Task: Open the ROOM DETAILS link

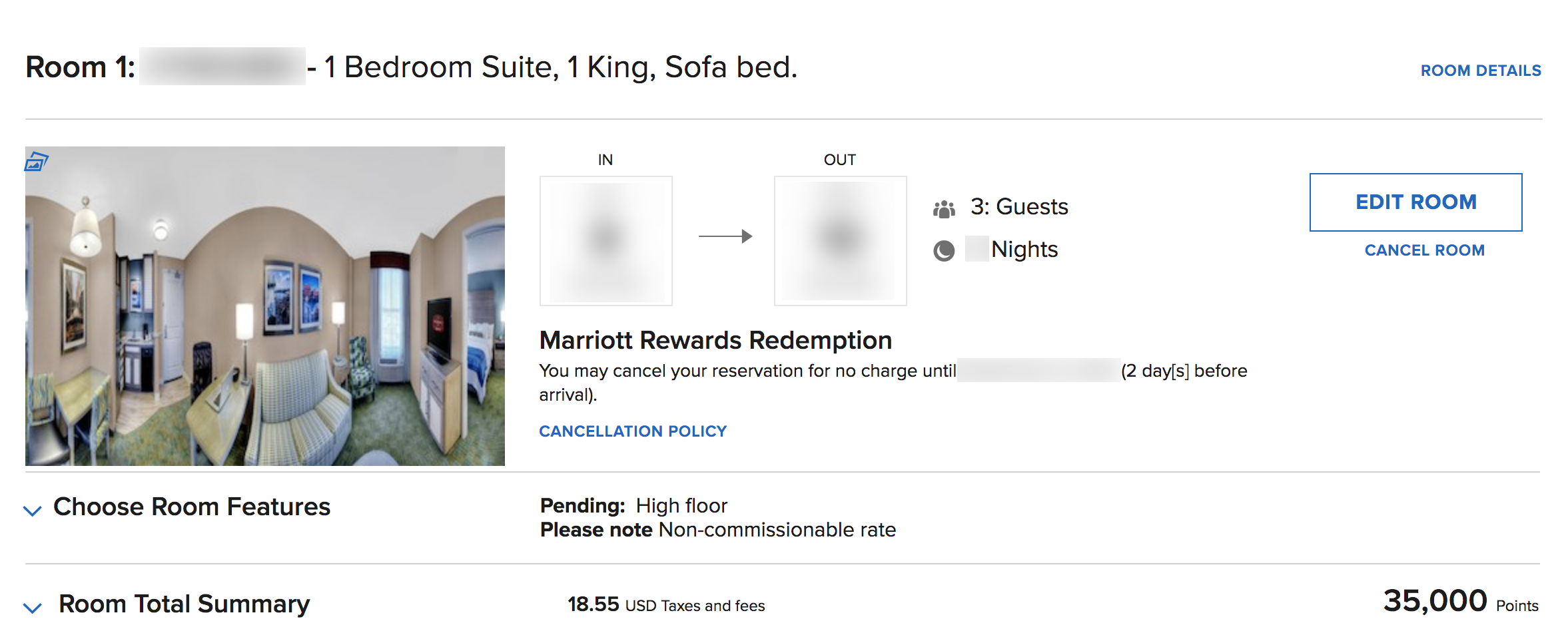Action: coord(1480,71)
